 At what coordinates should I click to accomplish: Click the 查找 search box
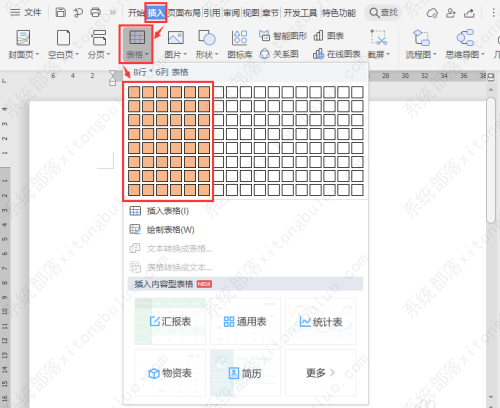[x=383, y=13]
